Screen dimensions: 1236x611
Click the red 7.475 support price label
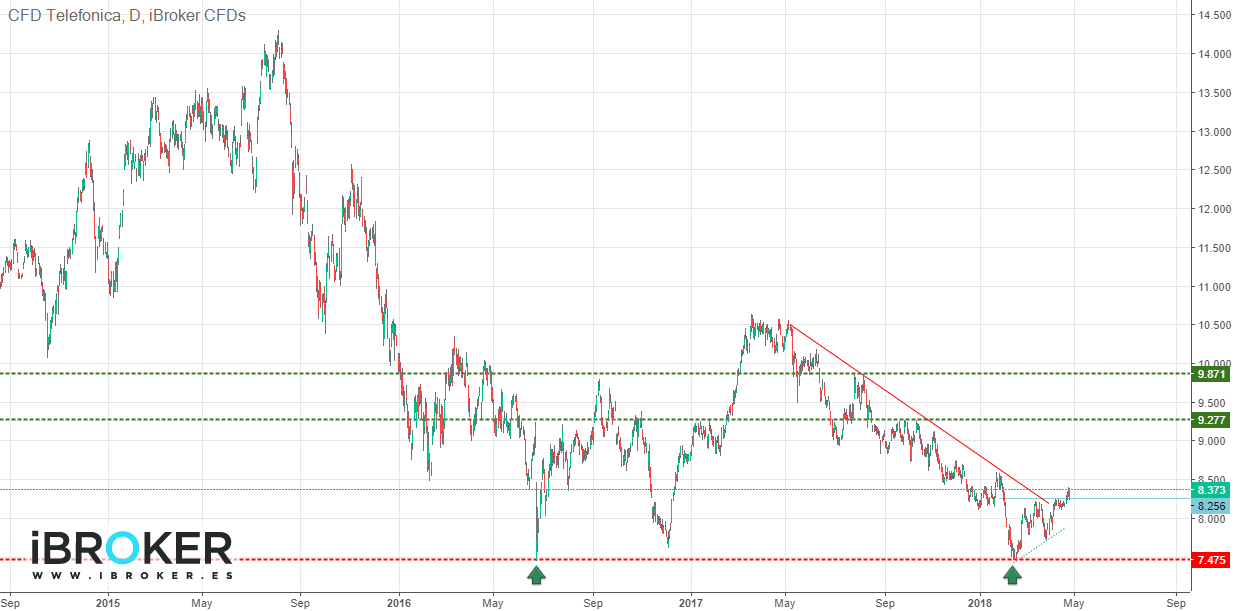click(1211, 558)
